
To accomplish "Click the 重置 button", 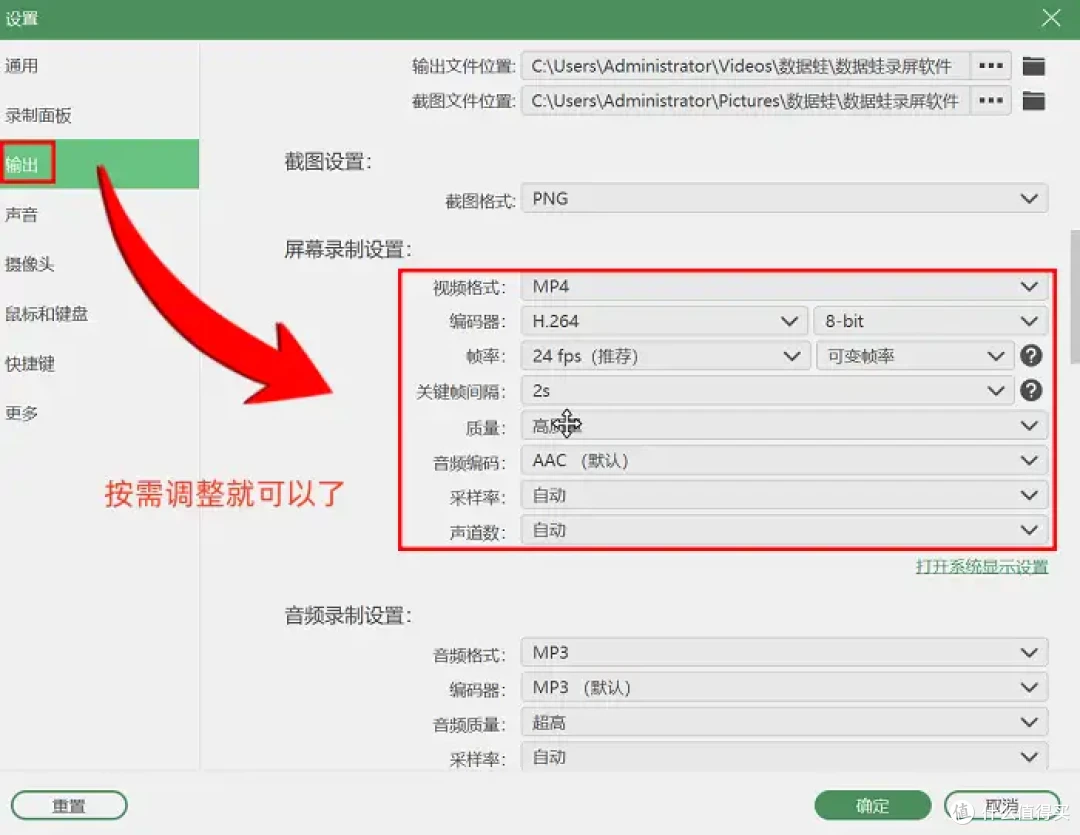I will point(69,805).
